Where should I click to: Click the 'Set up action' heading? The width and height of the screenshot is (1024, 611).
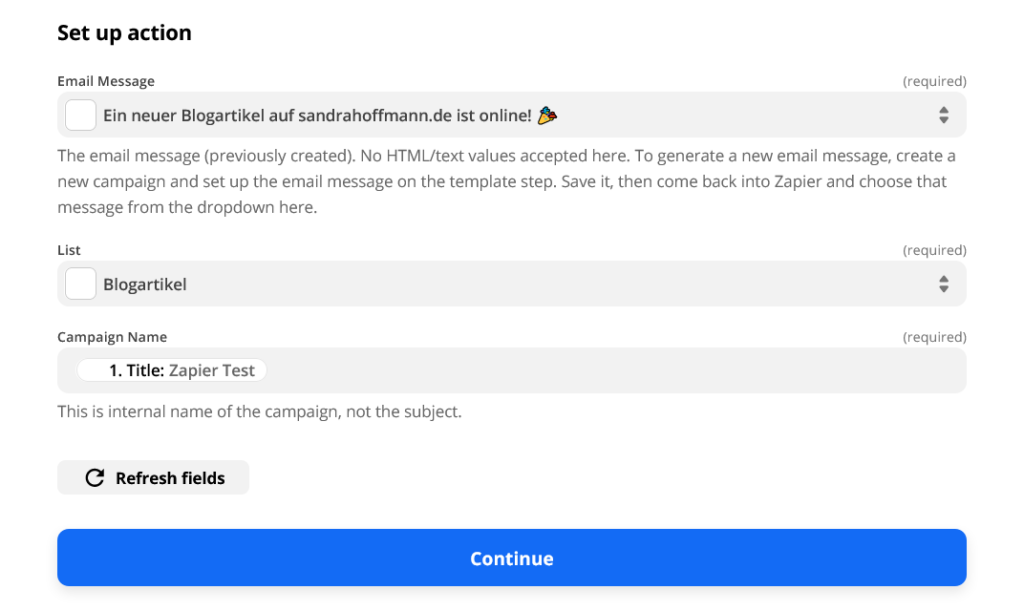[124, 33]
